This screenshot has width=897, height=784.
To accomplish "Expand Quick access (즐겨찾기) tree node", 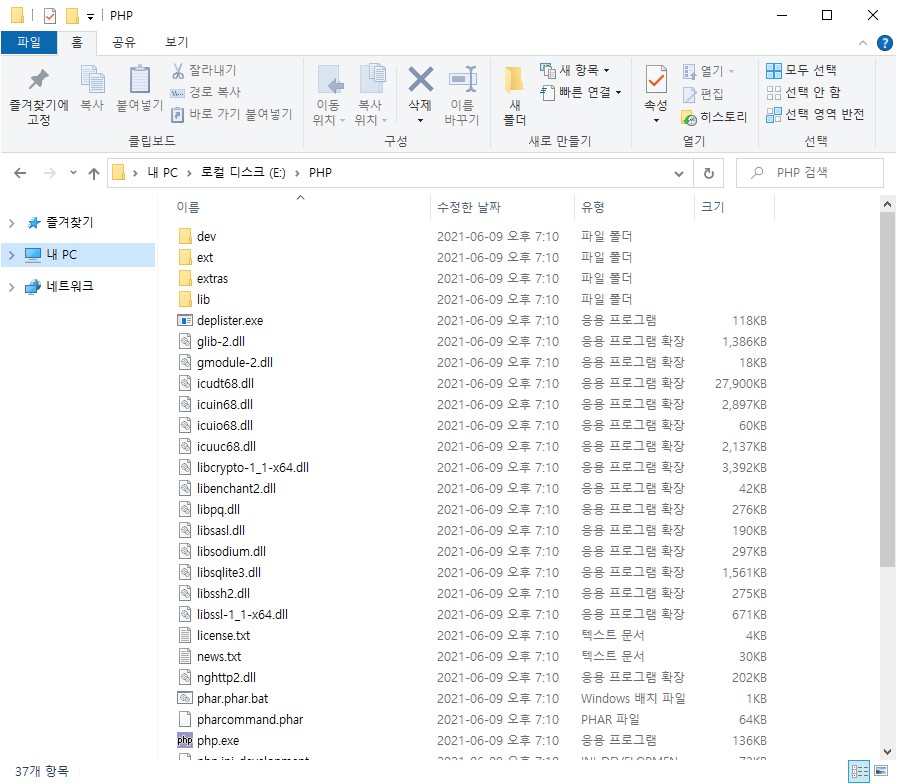I will tap(11, 223).
